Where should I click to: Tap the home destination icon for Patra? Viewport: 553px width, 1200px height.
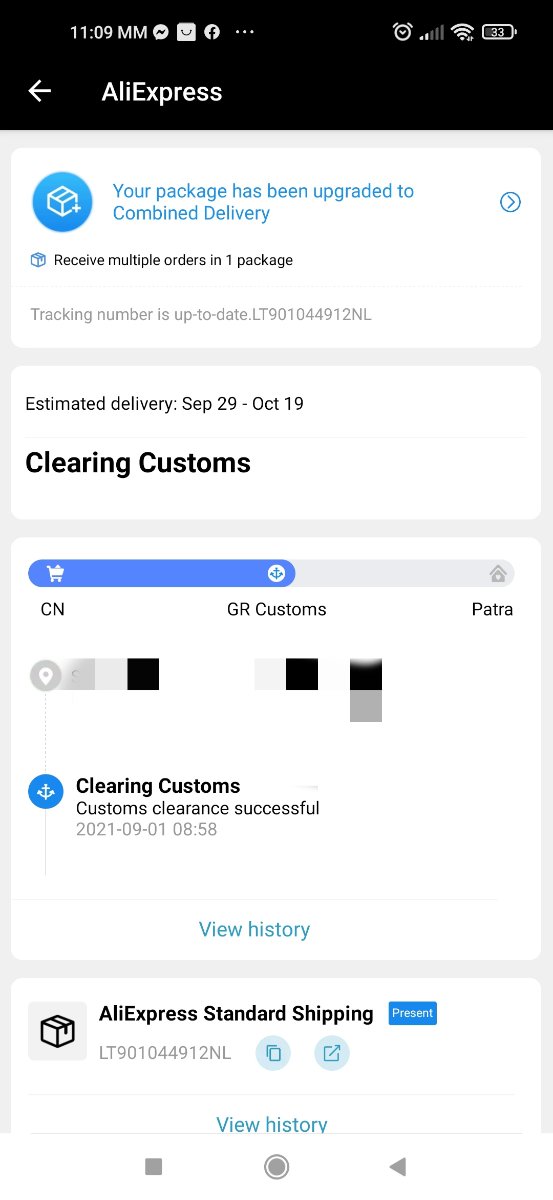coord(498,573)
